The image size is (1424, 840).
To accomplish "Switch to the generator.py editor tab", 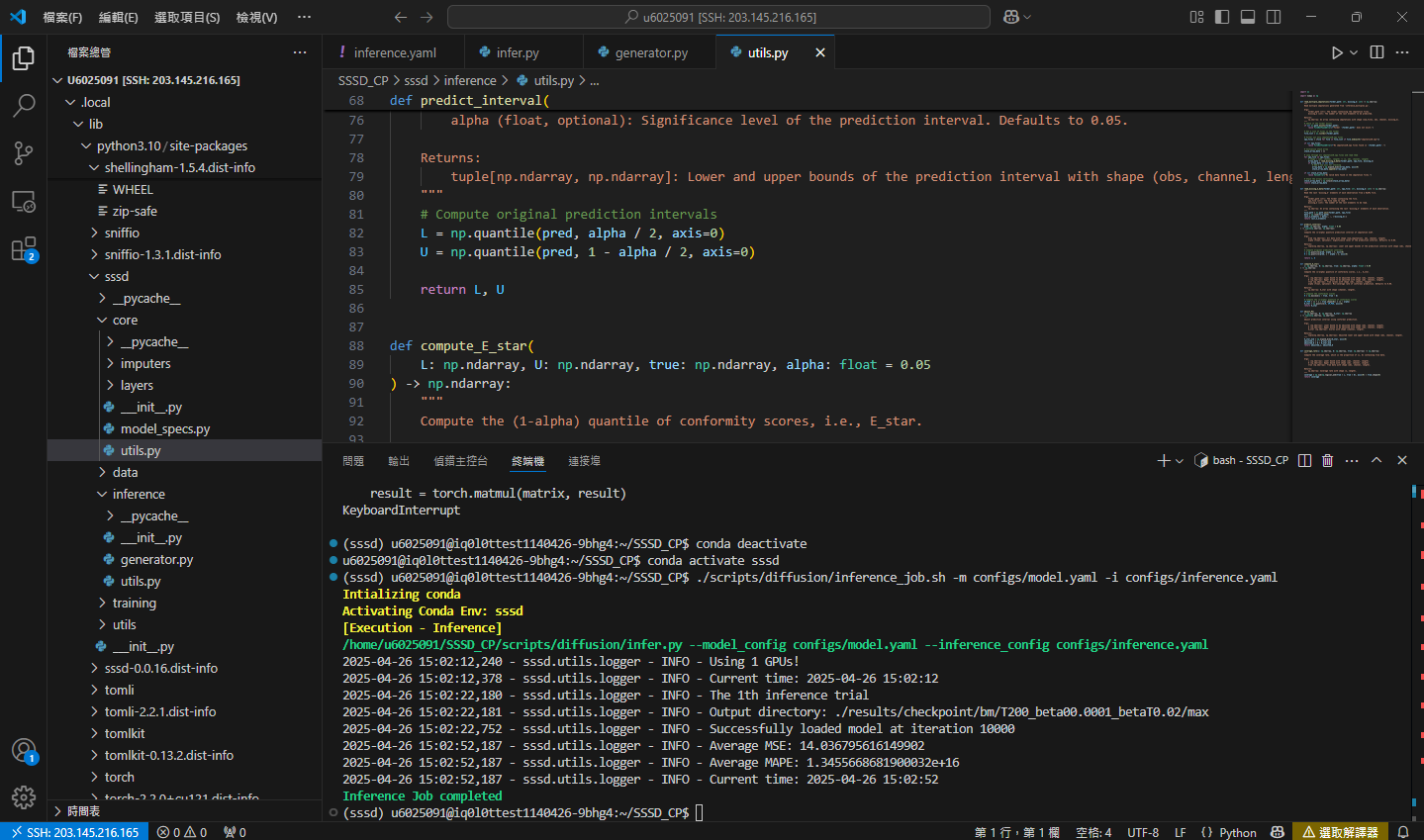I will tap(650, 52).
